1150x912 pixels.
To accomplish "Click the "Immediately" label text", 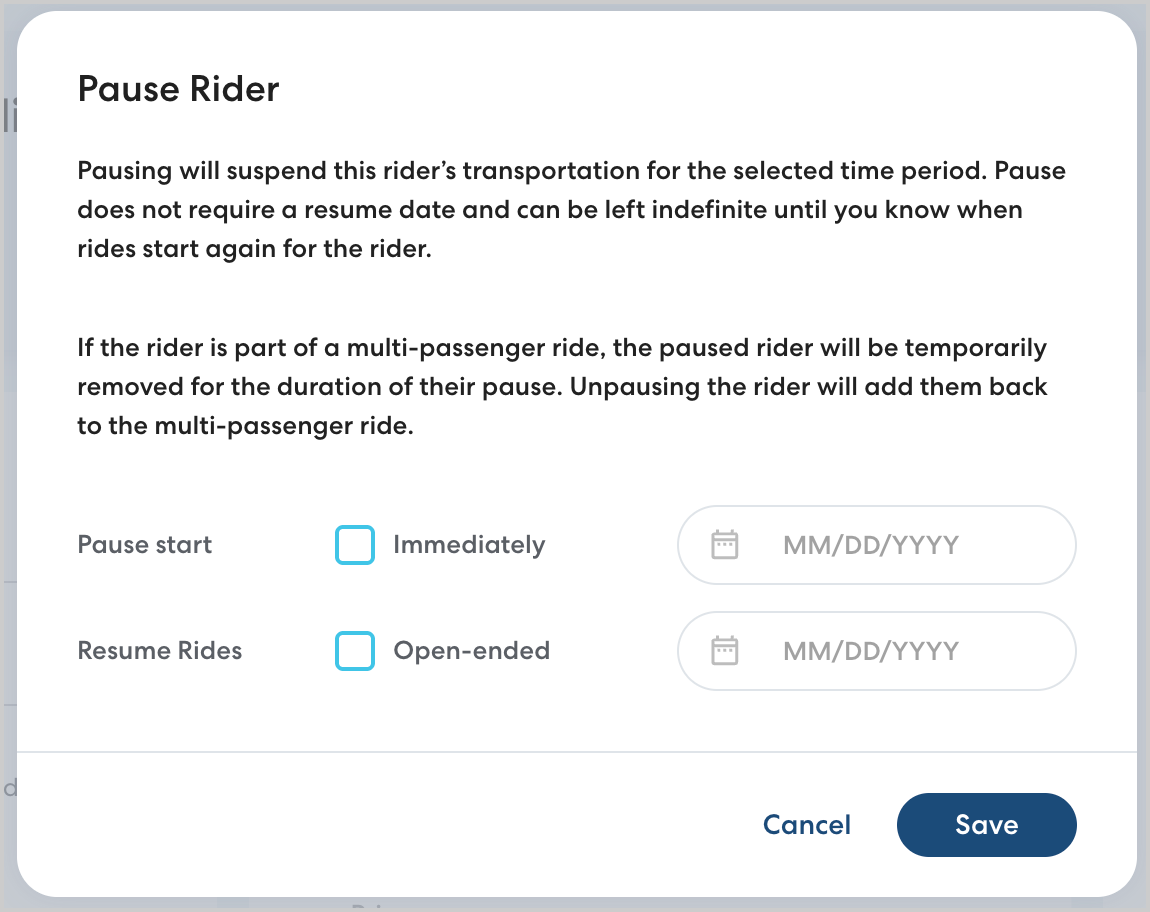I will (469, 545).
